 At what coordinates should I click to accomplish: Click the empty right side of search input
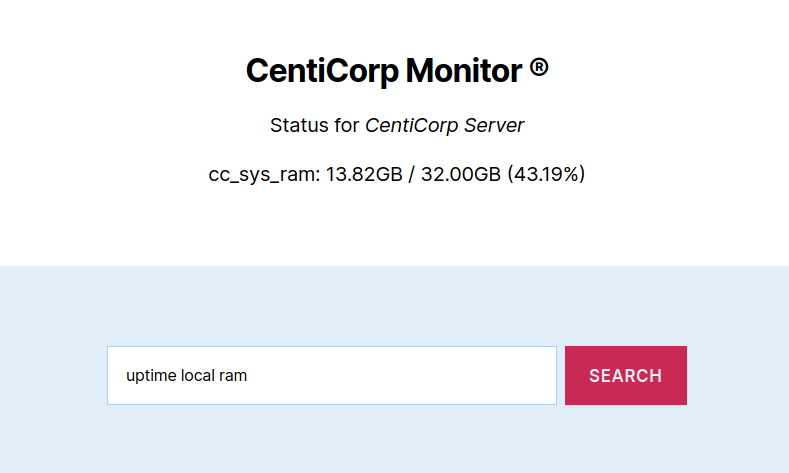pyautogui.click(x=403, y=375)
